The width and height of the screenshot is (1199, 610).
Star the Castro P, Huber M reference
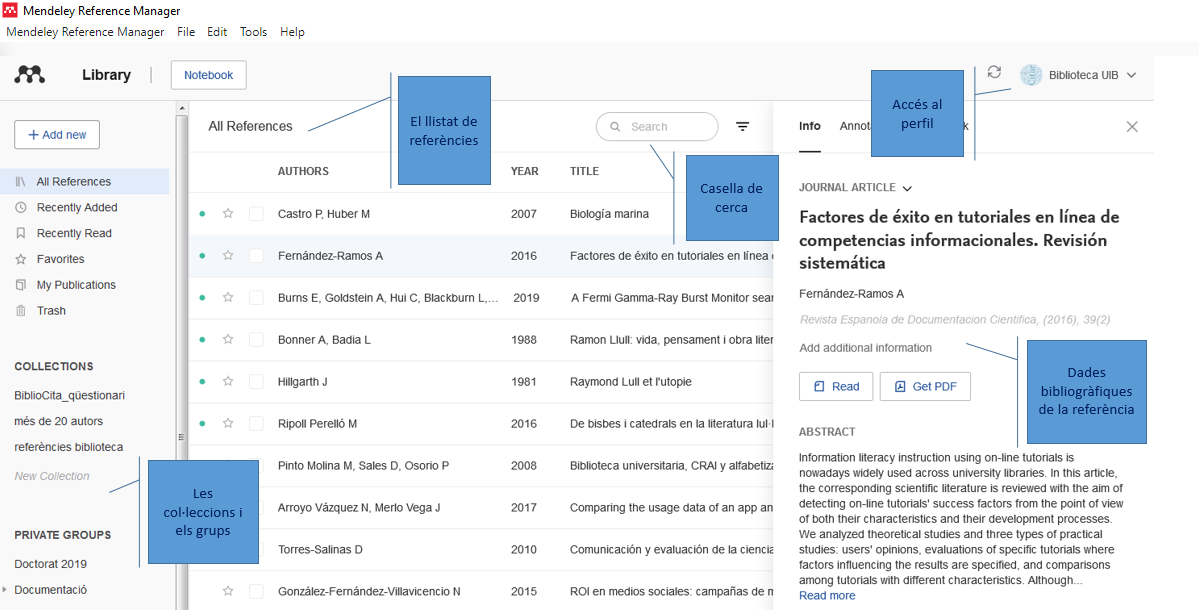[x=228, y=214]
